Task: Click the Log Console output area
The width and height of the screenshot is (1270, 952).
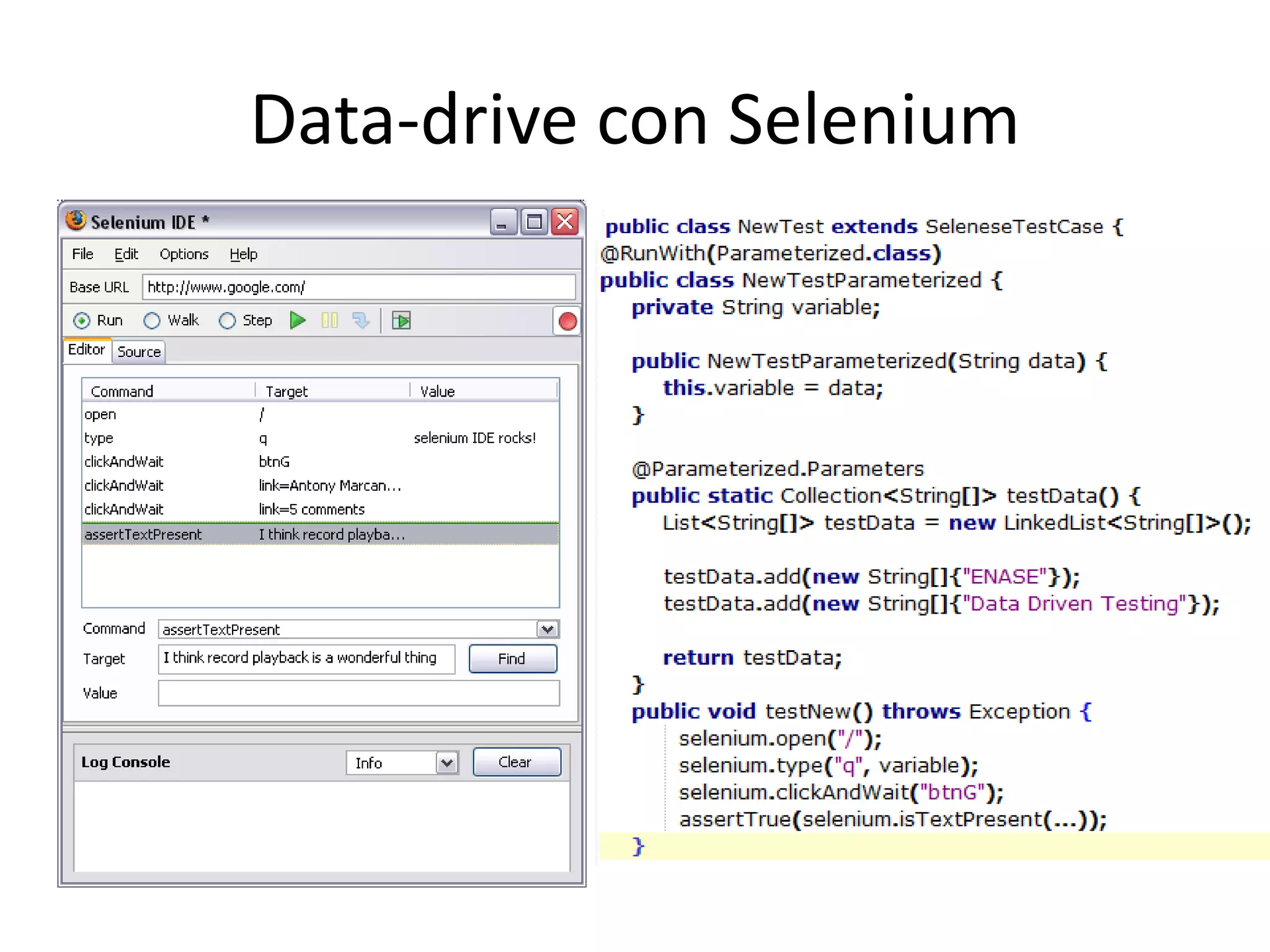Action: [x=322, y=826]
